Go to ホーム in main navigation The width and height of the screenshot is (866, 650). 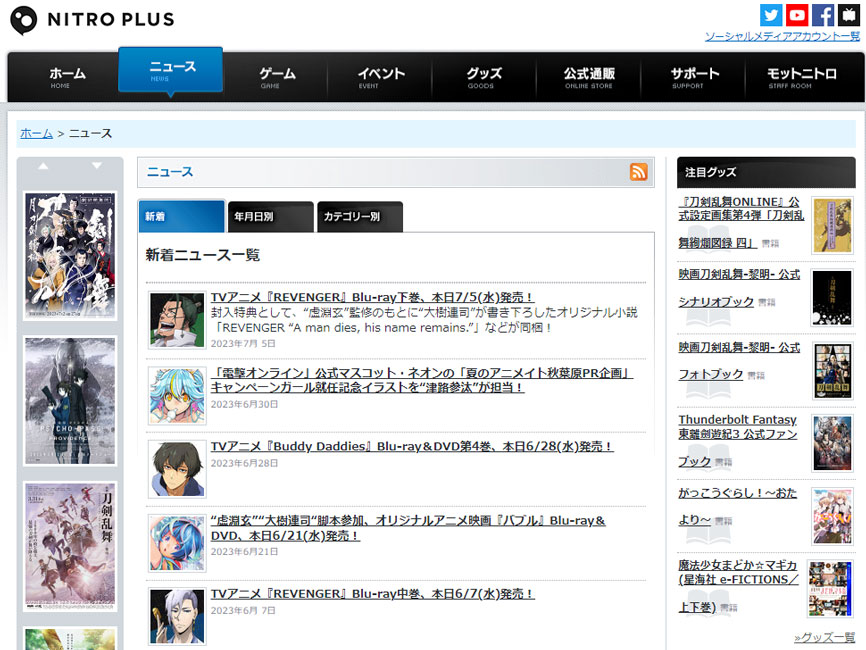[67, 77]
